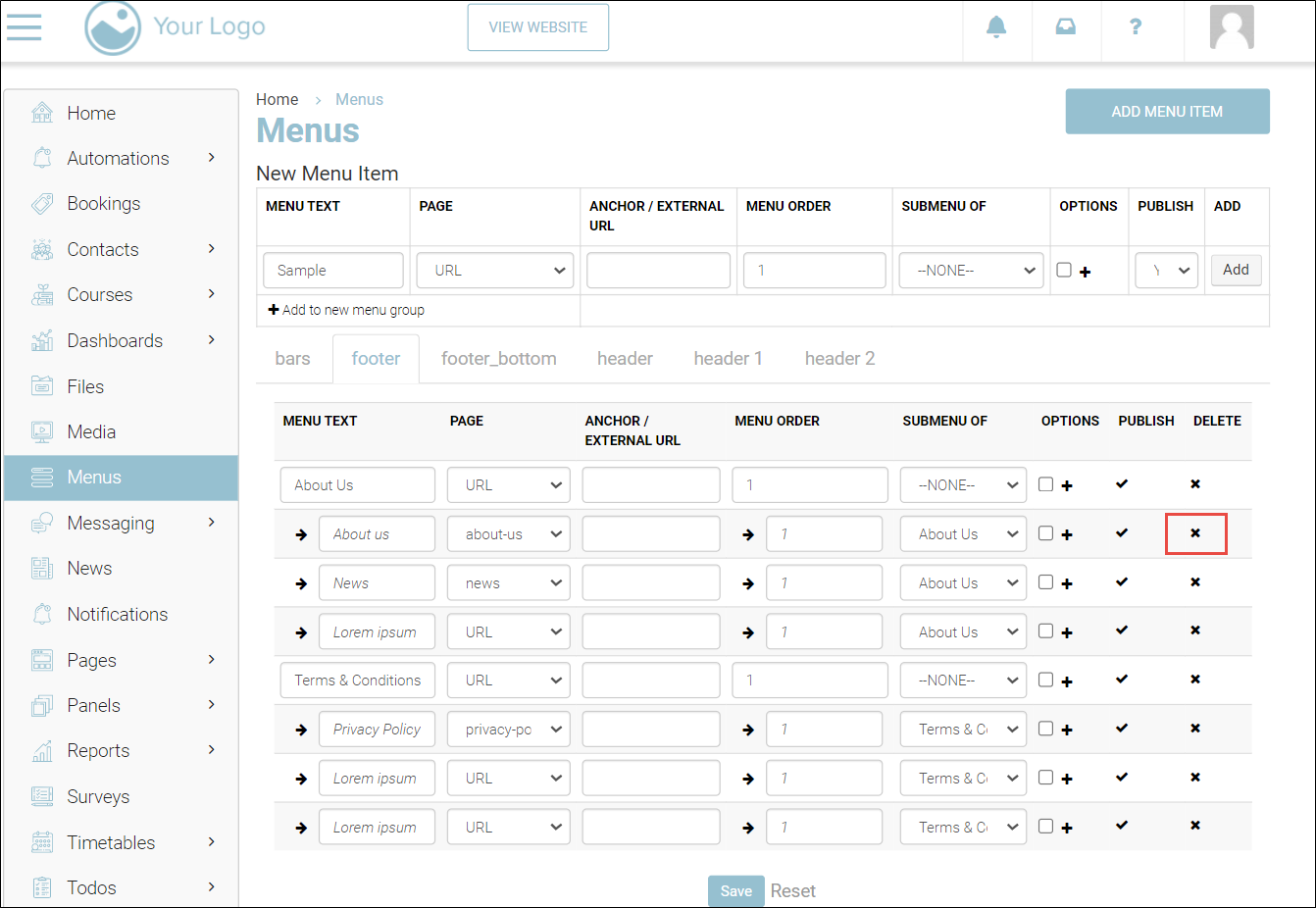The image size is (1316, 908).
Task: Click the hamburger menu icon
Action: click(25, 26)
